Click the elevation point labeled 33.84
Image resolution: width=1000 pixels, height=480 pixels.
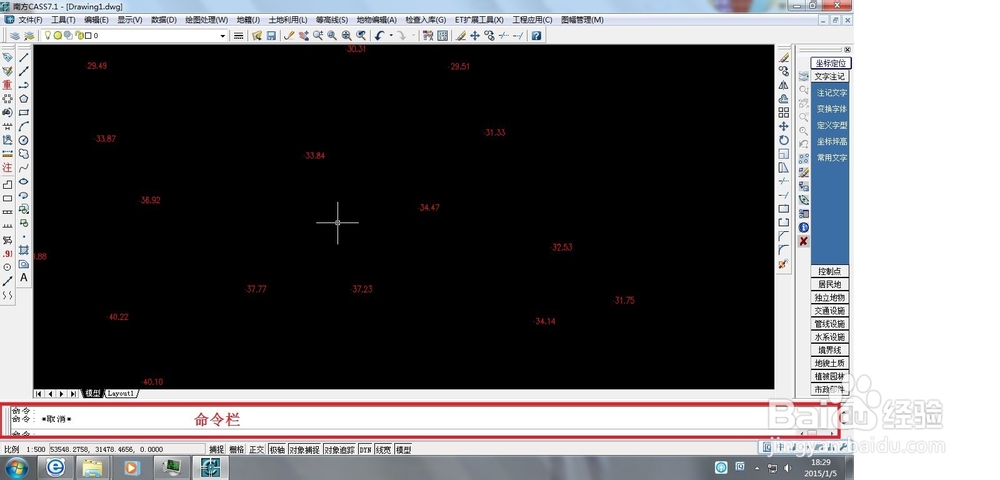tap(314, 156)
